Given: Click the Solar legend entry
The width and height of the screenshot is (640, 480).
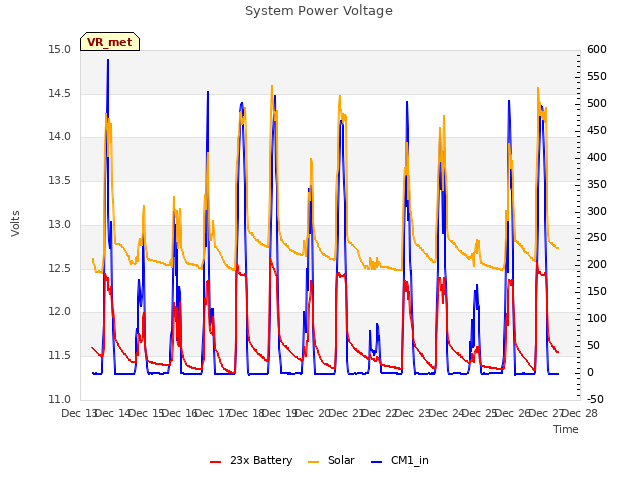Looking at the screenshot, I should point(331,460).
